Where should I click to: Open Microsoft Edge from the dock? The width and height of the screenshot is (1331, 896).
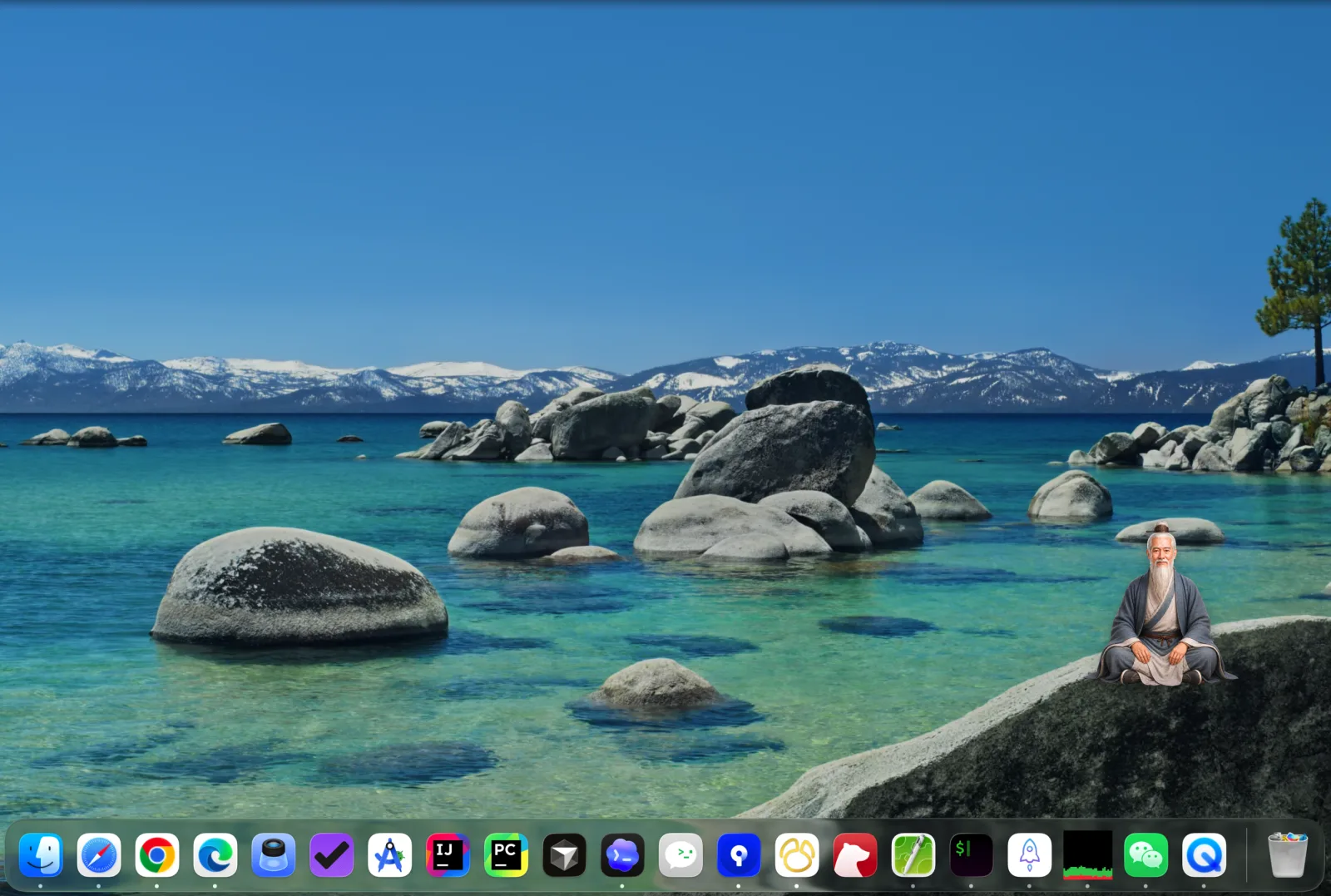point(215,855)
